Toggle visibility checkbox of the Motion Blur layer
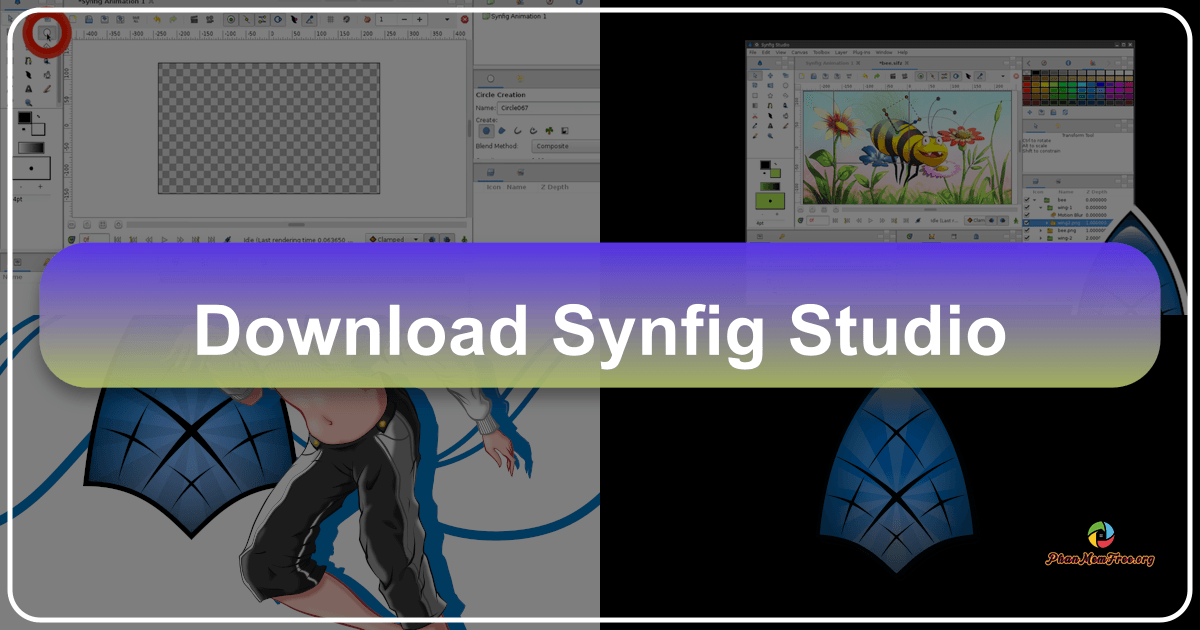The image size is (1200, 630). [1026, 214]
